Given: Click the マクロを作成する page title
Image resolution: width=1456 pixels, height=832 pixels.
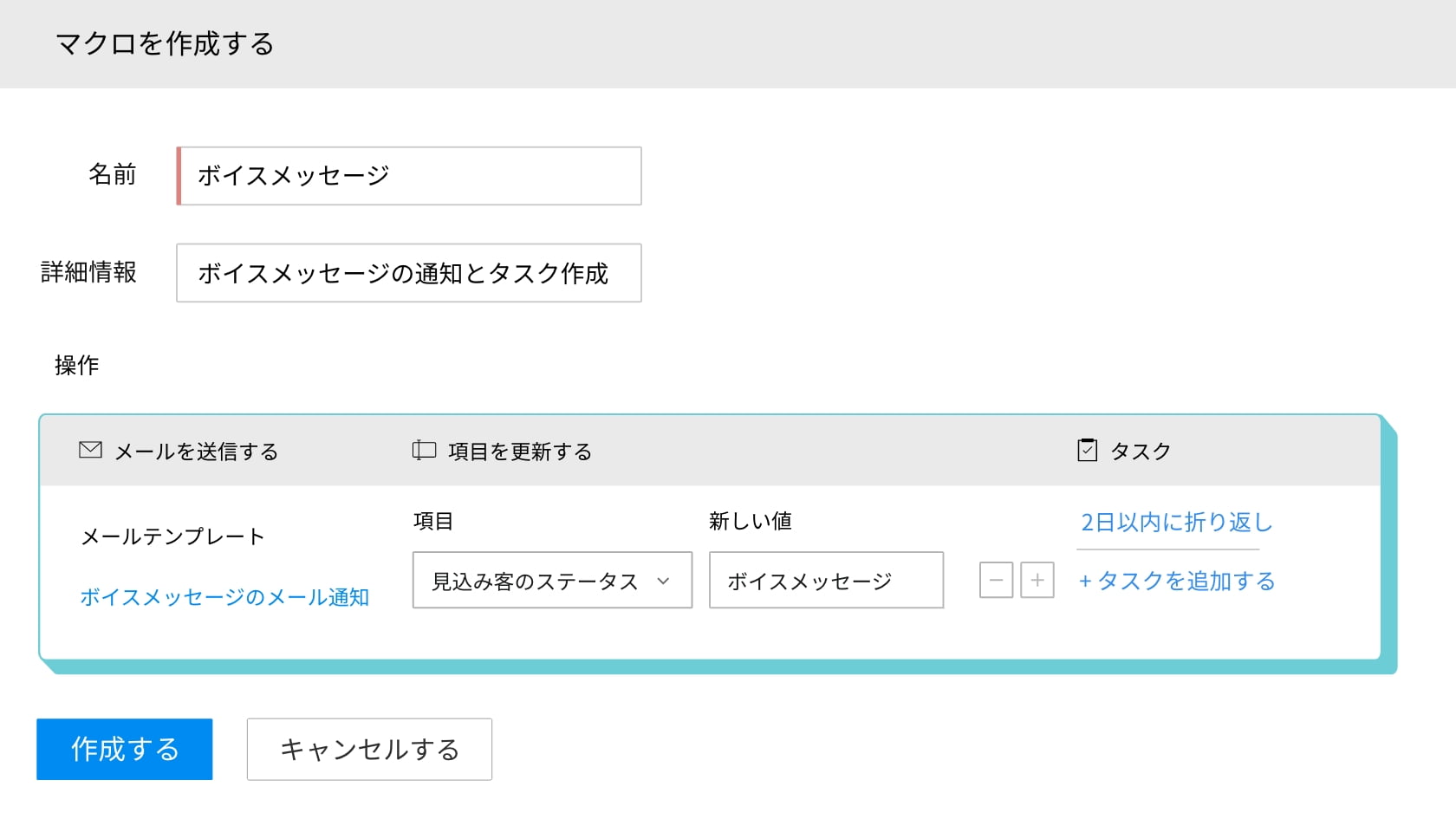Looking at the screenshot, I should (x=165, y=43).
